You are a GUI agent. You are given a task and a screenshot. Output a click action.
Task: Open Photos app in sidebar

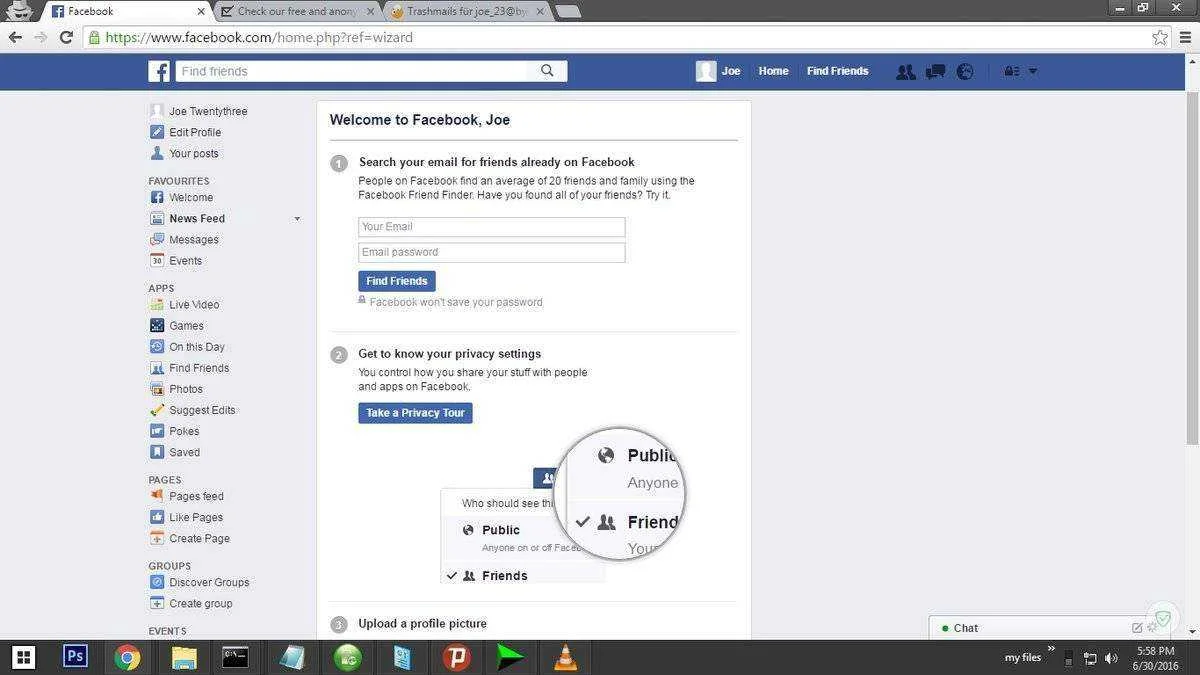(x=186, y=388)
